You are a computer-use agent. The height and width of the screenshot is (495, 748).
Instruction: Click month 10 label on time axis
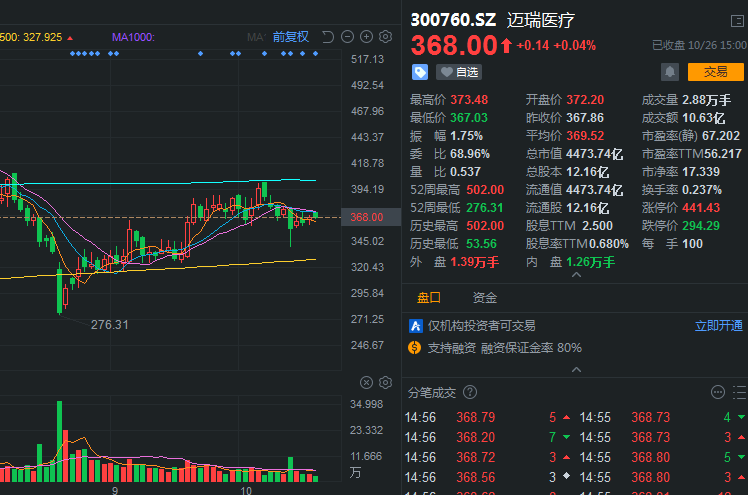[246, 490]
